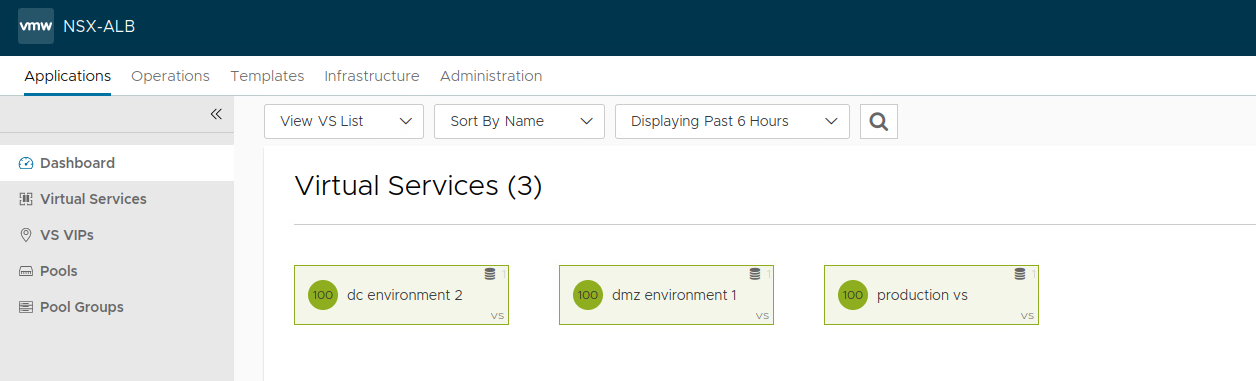The image size is (1256, 381).
Task: Click the Pools sidebar icon
Action: [x=26, y=271]
